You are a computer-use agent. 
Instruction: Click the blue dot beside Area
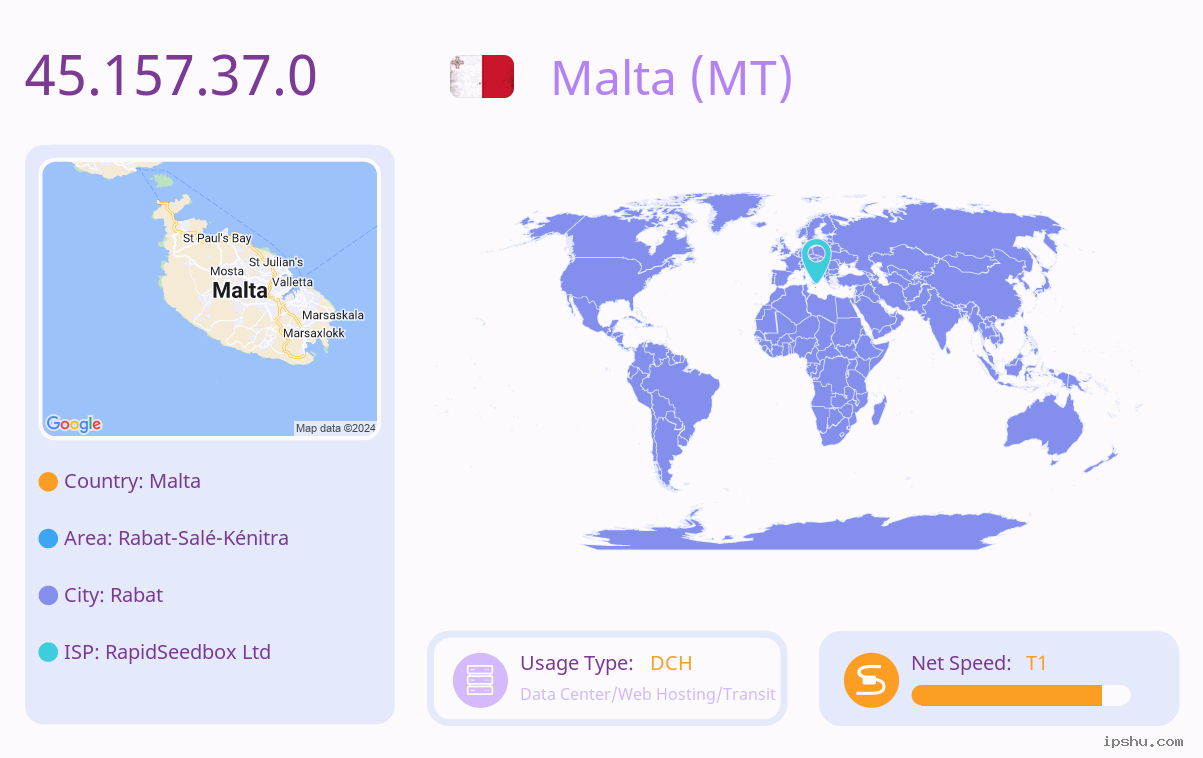[48, 539]
